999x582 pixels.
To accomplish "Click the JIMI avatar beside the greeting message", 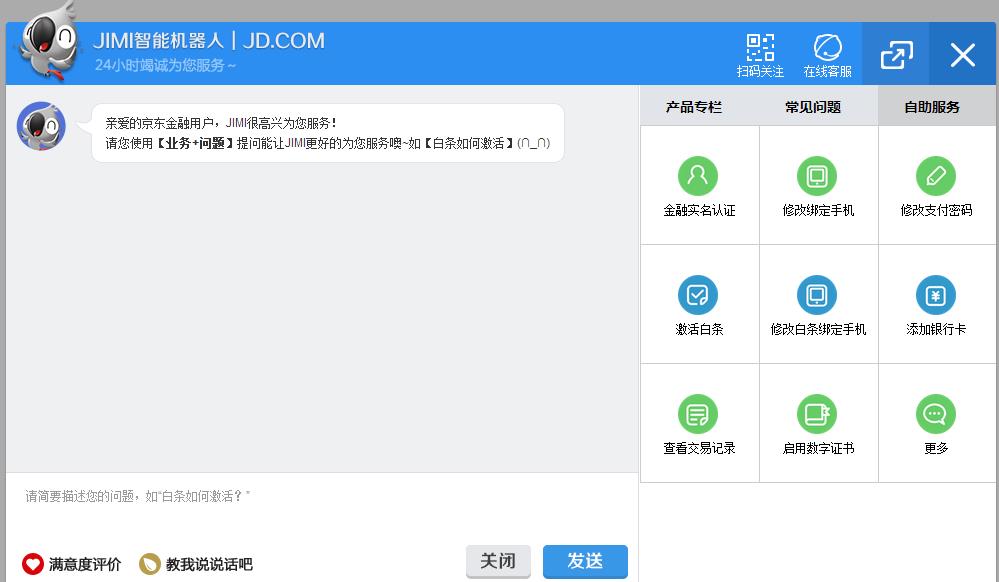I will [41, 126].
